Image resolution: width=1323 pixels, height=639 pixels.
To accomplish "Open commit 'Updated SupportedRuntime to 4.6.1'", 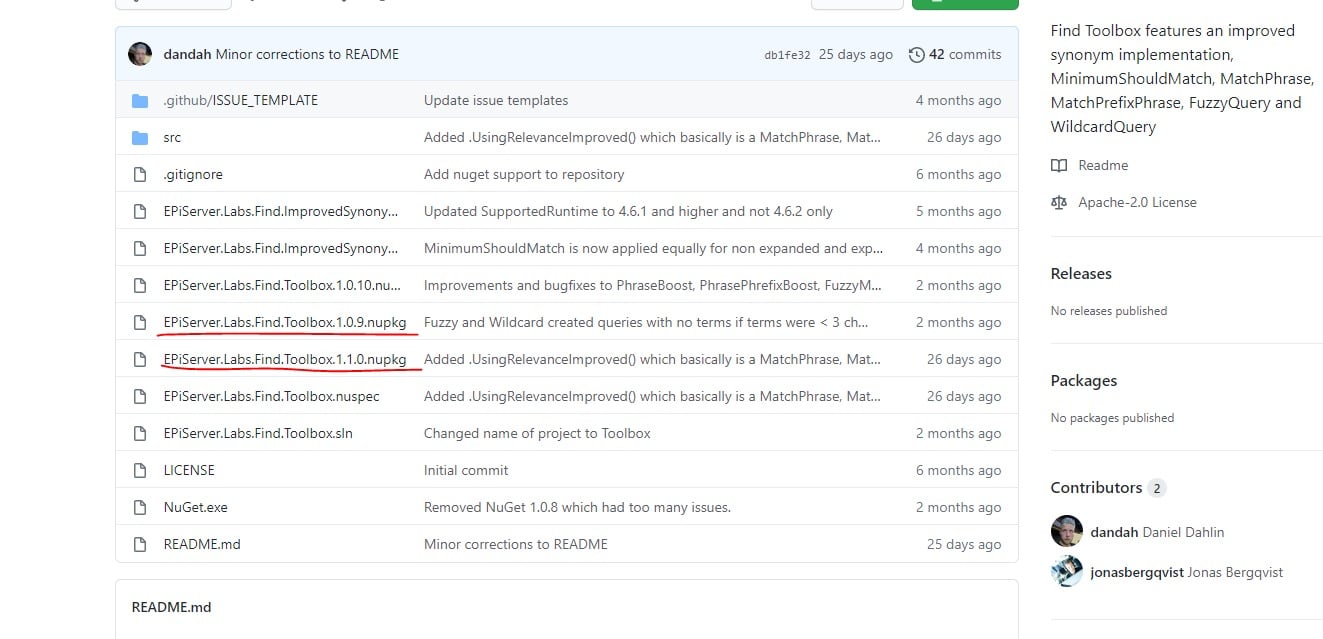I will pyautogui.click(x=628, y=211).
